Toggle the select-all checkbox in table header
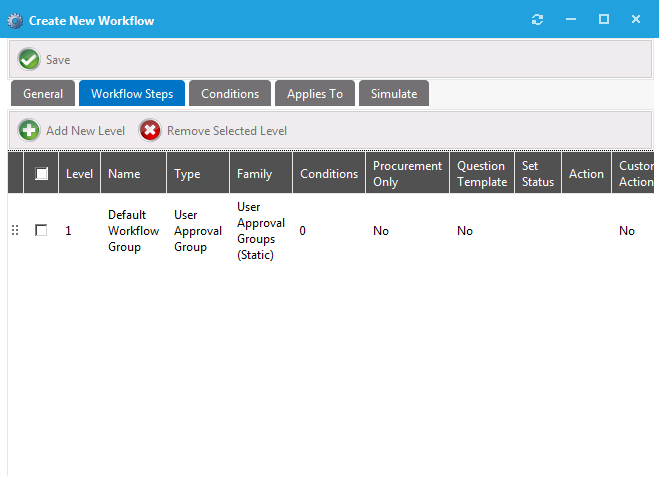The image size is (659, 481). pyautogui.click(x=41, y=173)
